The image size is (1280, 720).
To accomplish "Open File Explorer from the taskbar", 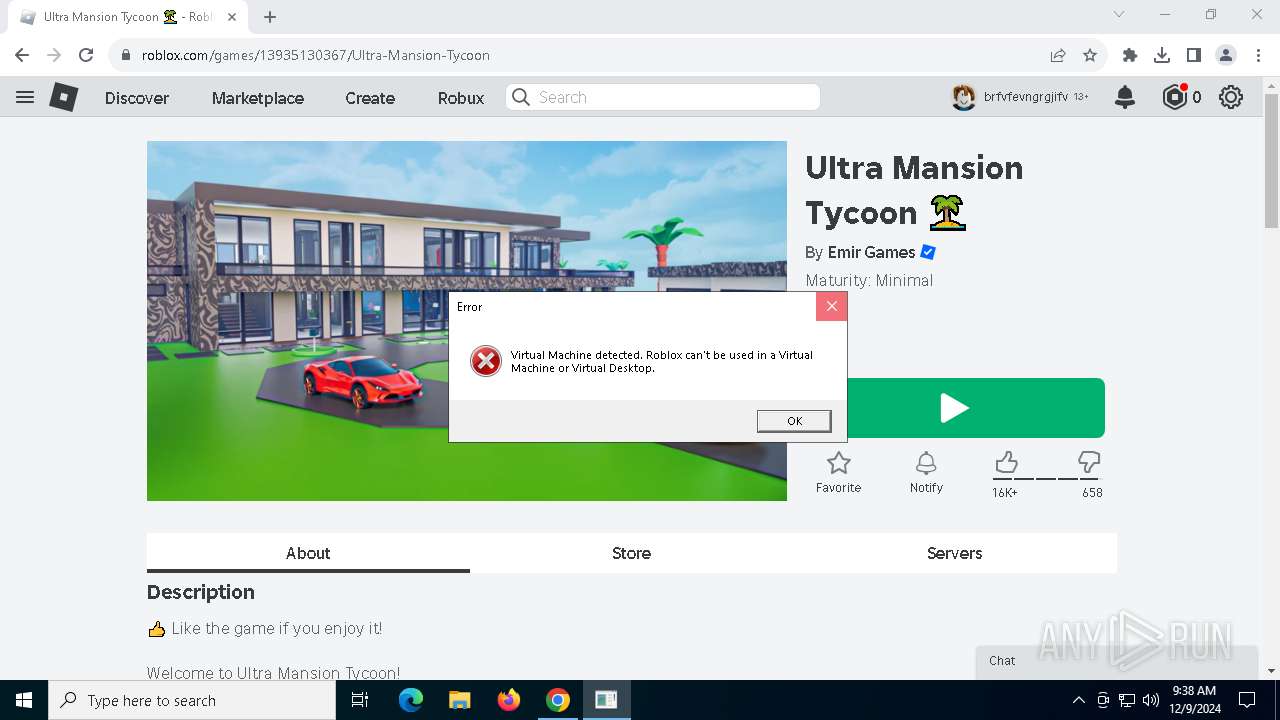I will click(x=459, y=700).
